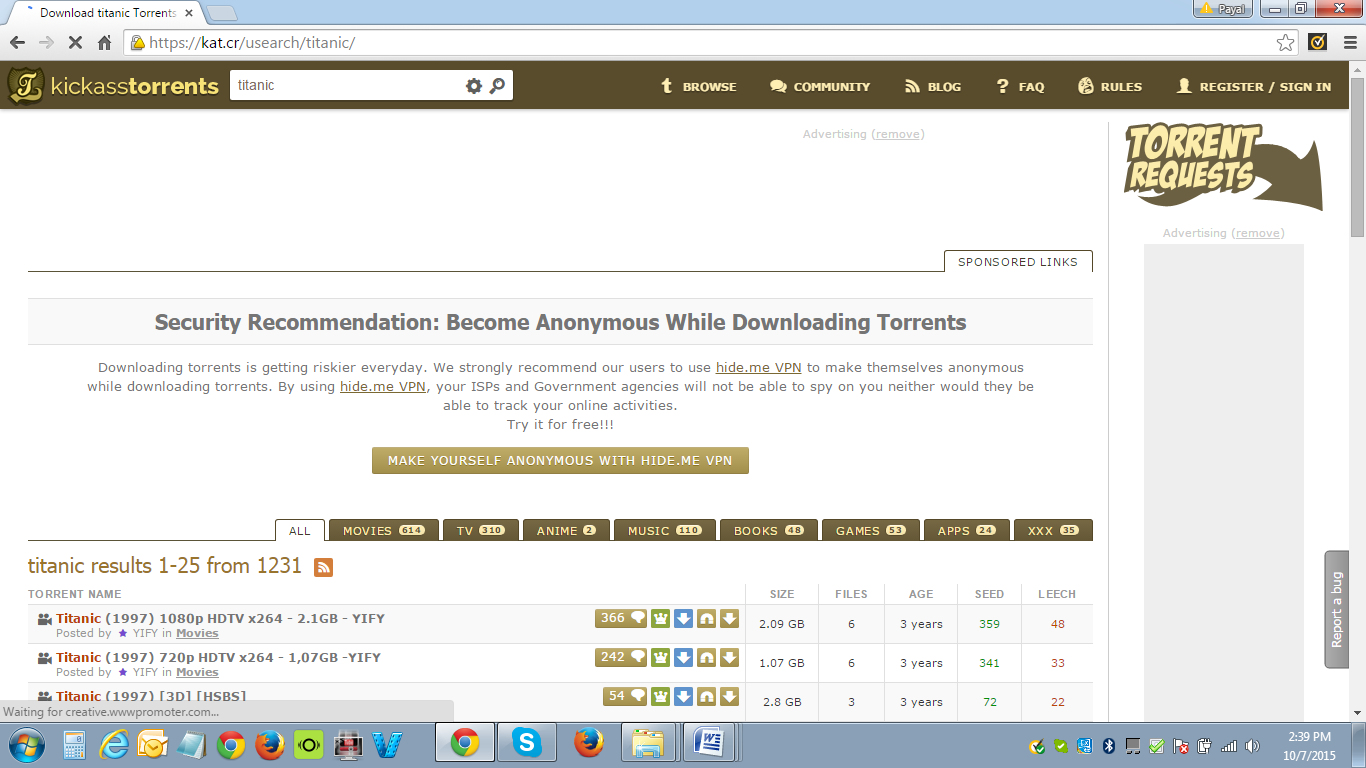The width and height of the screenshot is (1366, 768).
Task: Open BROWSE in site navigation
Action: coord(698,87)
